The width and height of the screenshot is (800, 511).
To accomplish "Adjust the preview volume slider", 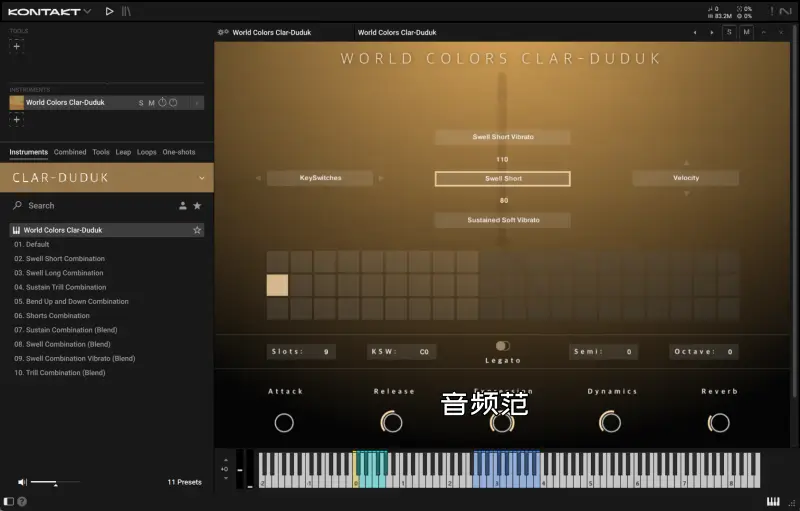I will pos(55,482).
